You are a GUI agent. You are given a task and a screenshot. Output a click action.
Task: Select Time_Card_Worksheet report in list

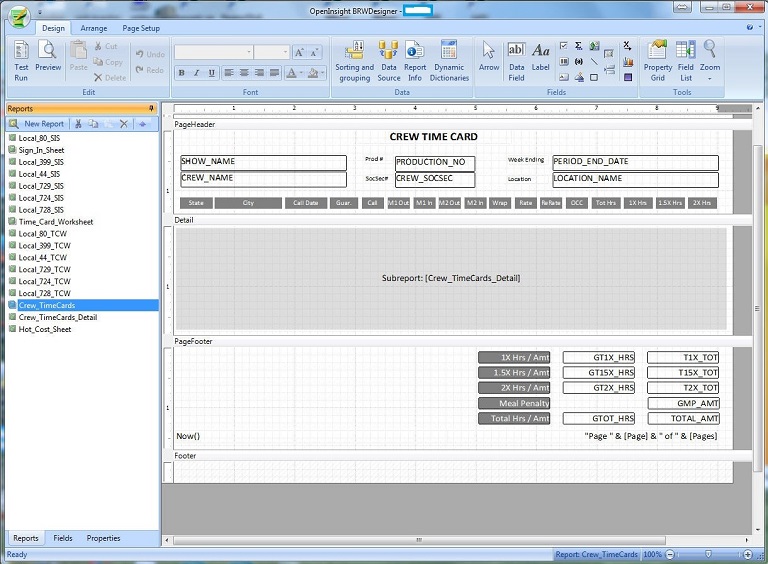pos(55,222)
